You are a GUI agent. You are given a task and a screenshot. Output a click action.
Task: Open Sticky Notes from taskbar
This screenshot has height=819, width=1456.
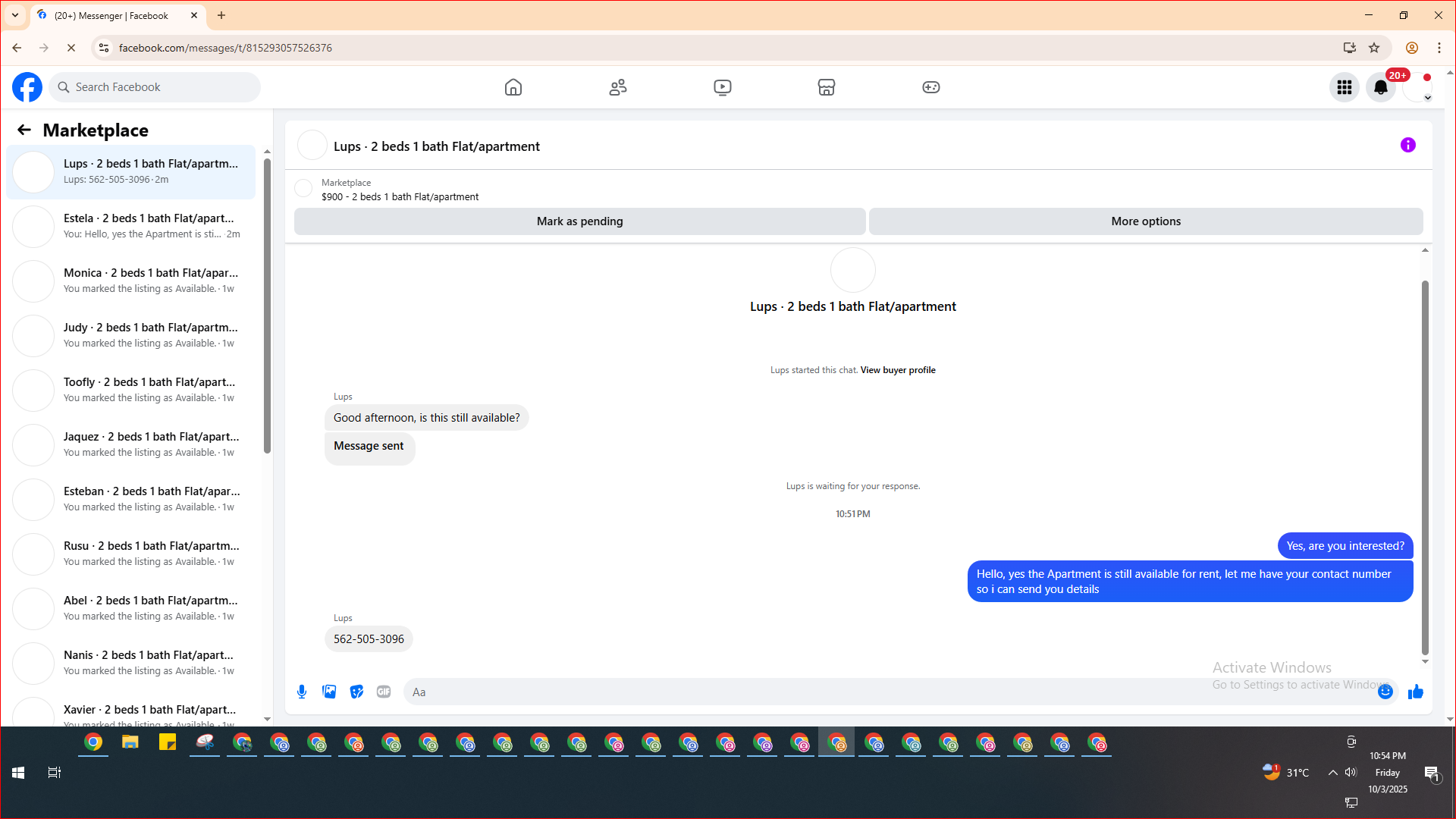click(x=168, y=742)
